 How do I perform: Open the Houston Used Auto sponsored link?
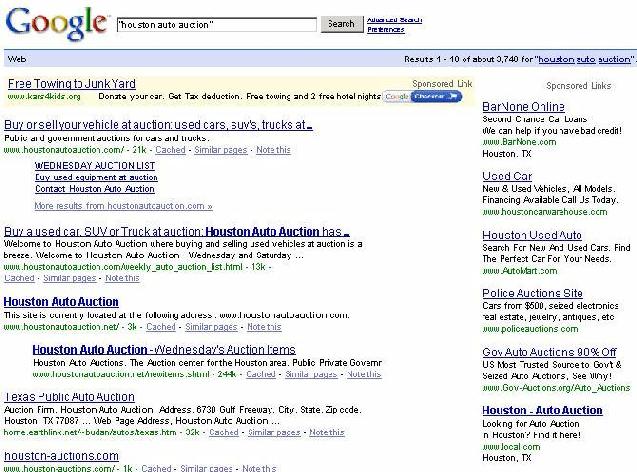click(x=532, y=235)
